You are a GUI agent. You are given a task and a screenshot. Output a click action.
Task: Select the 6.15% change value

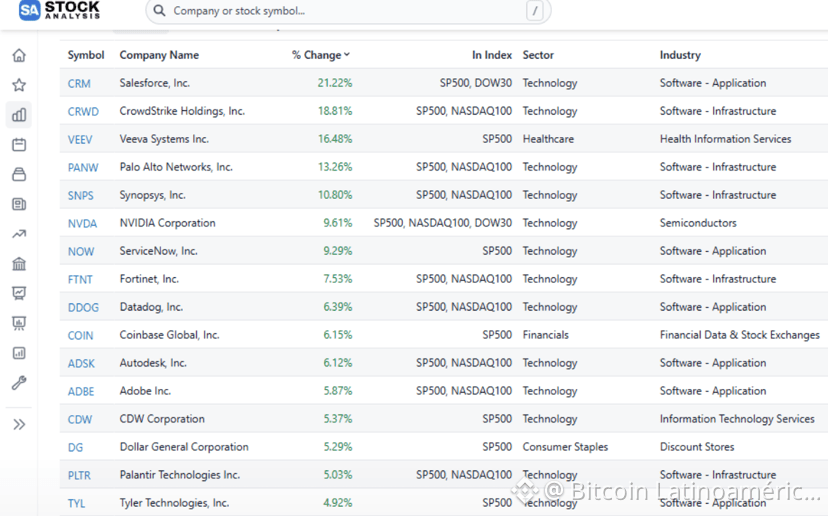(x=338, y=335)
